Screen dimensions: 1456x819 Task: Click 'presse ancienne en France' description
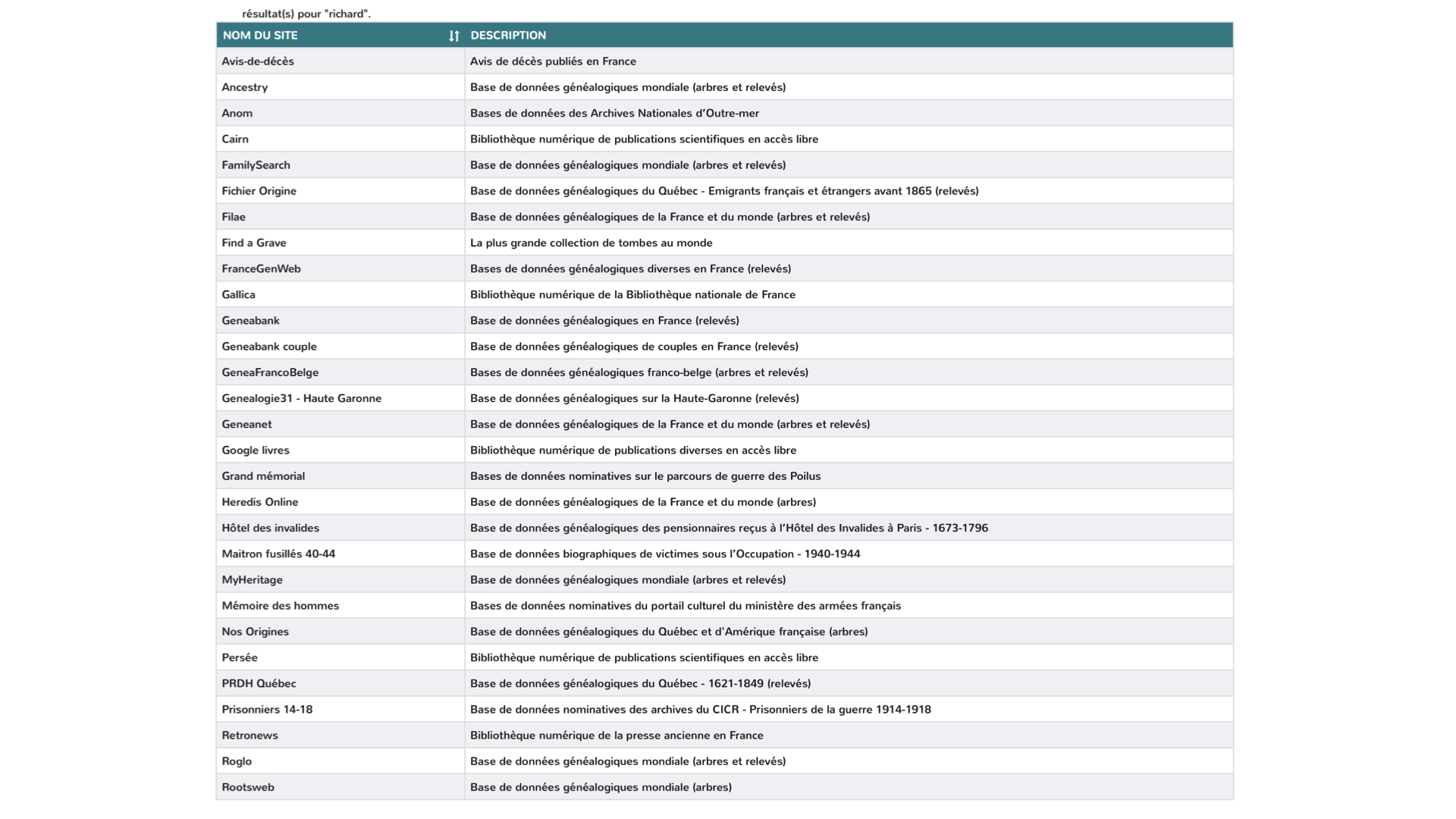617,736
